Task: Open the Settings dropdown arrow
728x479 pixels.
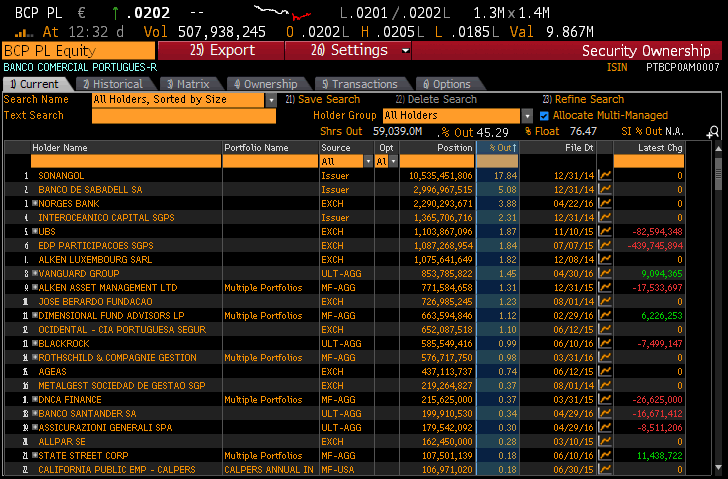Action: (405, 51)
